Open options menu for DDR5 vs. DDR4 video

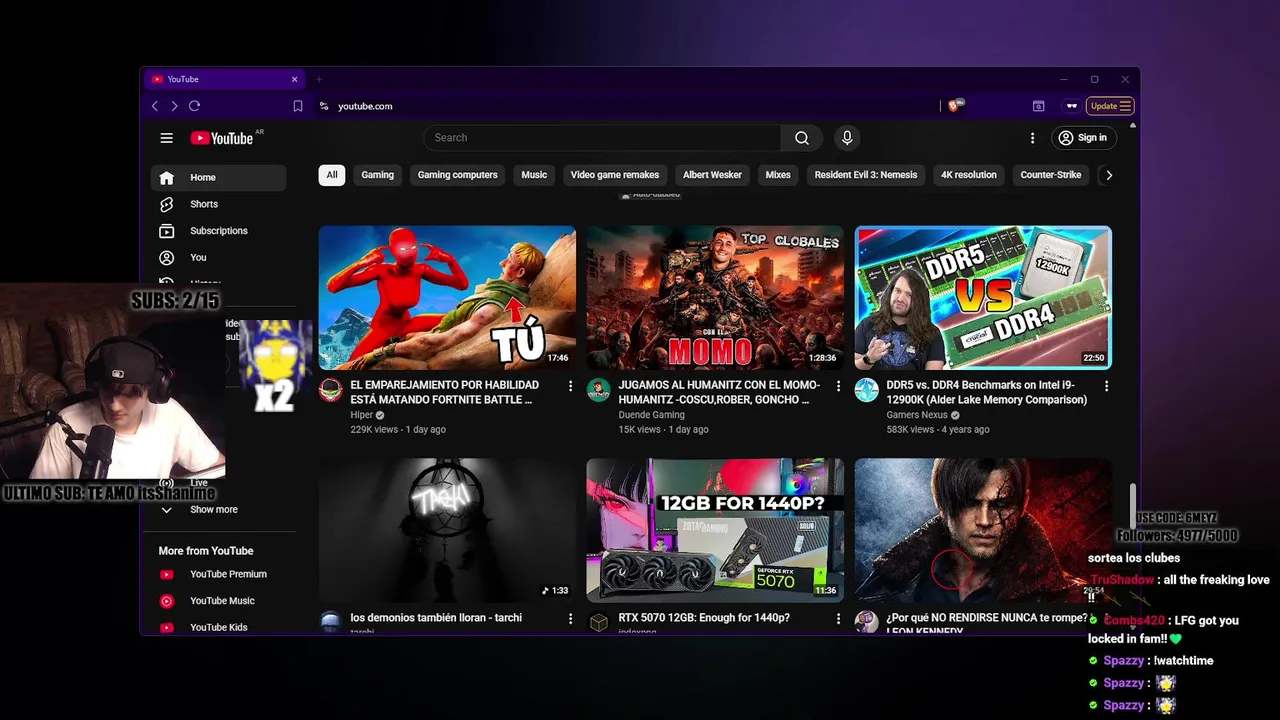pos(1106,386)
